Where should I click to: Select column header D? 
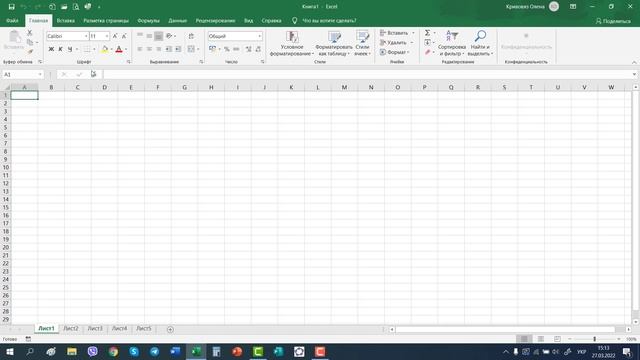tap(104, 87)
